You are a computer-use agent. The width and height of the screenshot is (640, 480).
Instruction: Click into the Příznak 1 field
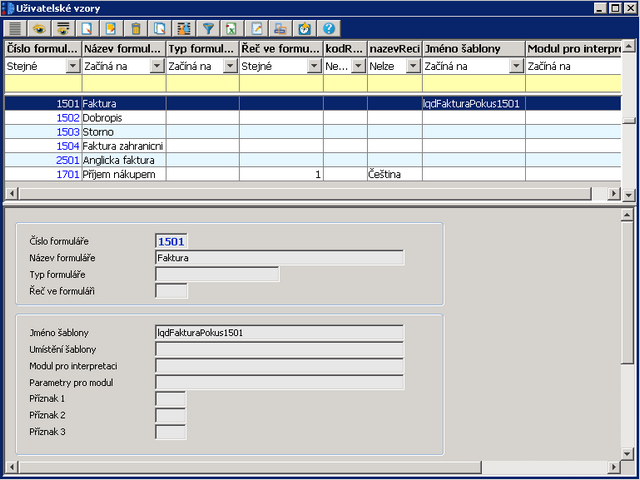click(x=171, y=399)
